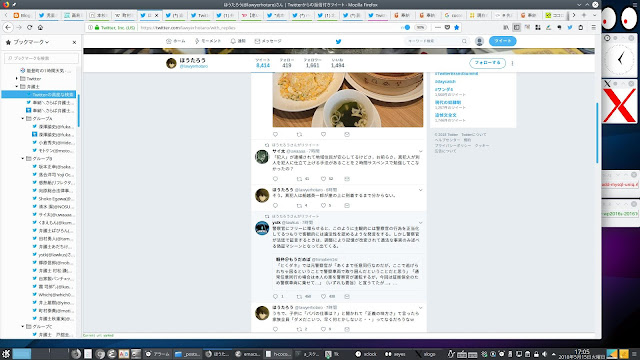Viewport: 640px width, 360px height.
Task: Click the フォローする follow button
Action: click(x=487, y=63)
